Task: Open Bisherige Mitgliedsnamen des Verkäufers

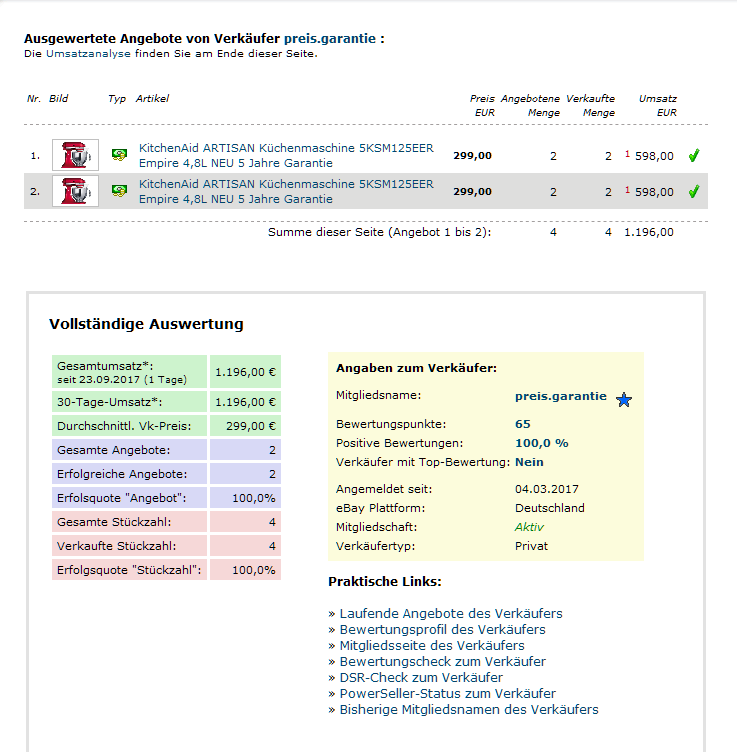Action: coord(468,709)
